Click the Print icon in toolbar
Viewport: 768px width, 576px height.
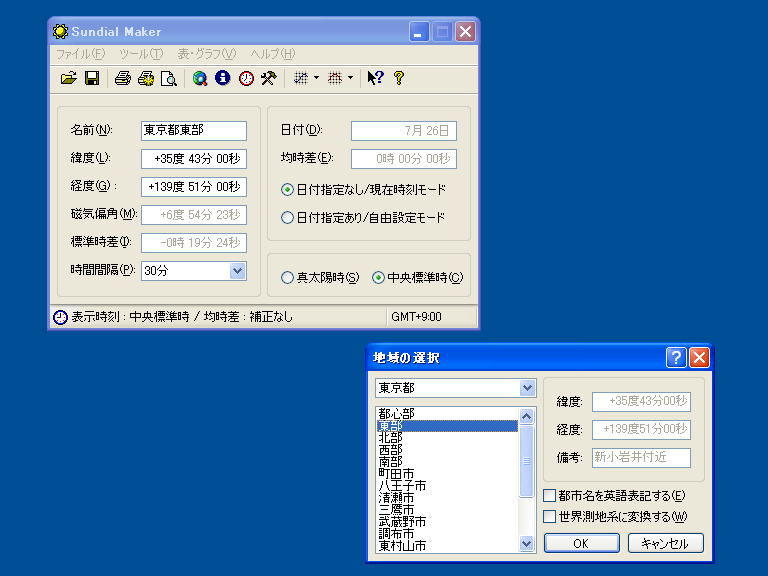click(122, 78)
